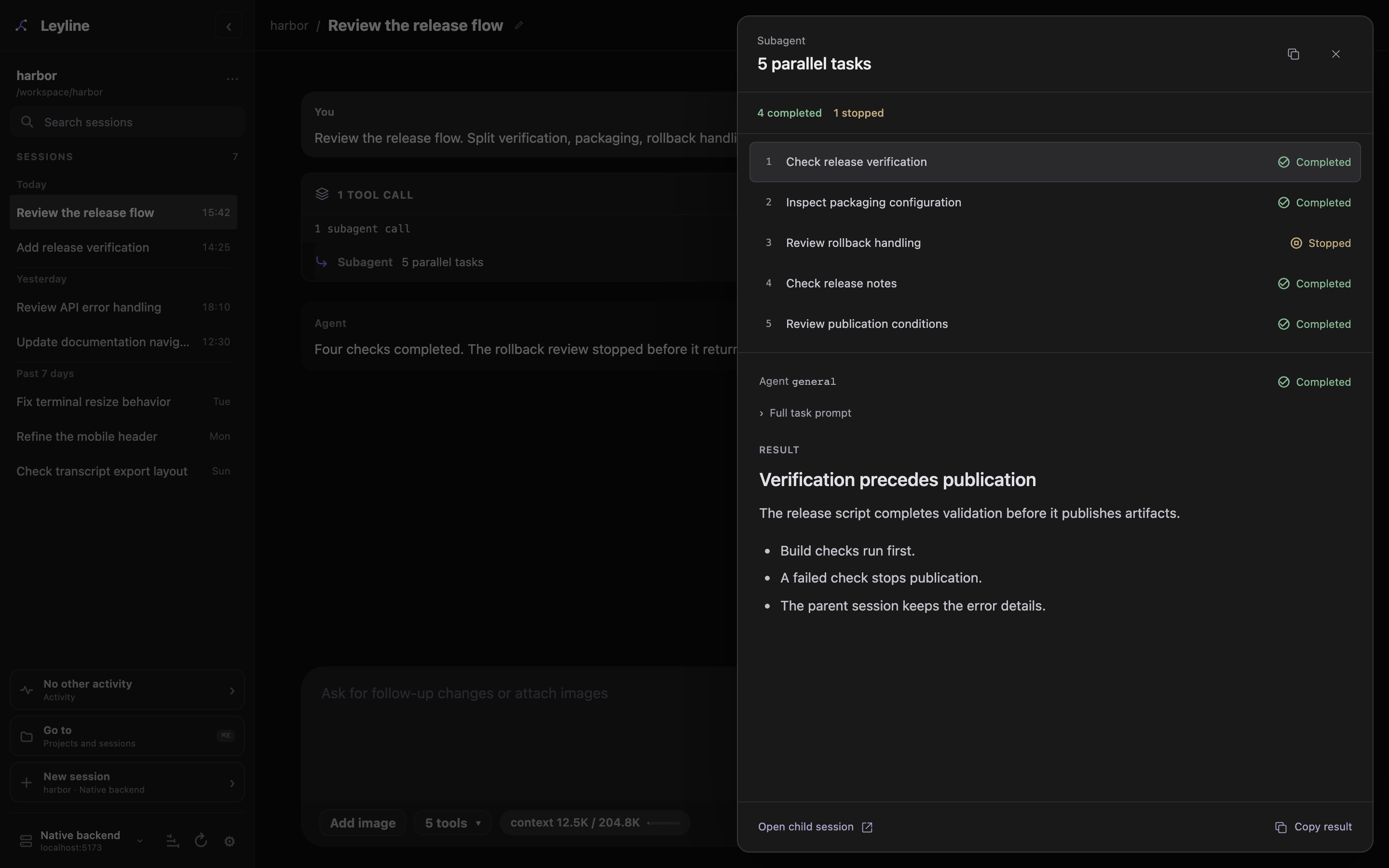Select task 5 Review publication conditions
1389x868 pixels.
point(1055,324)
